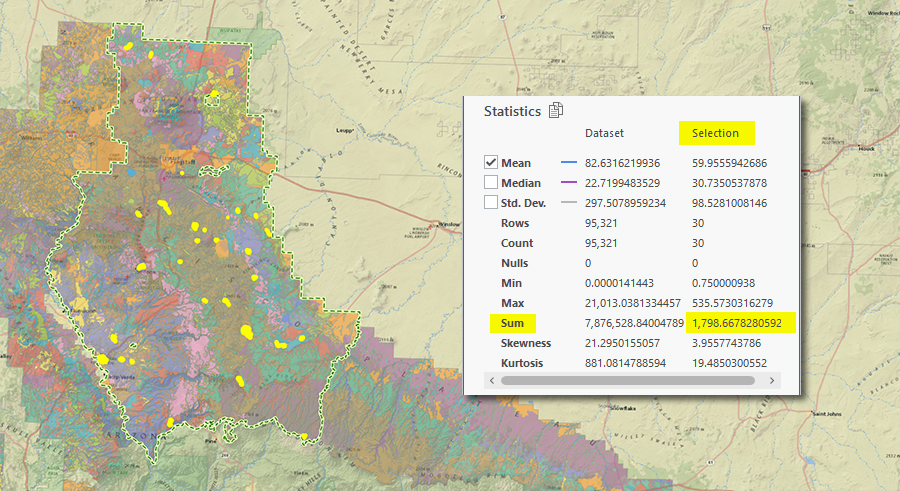Viewport: 900px width, 491px height.
Task: Select Dataset skewness value 21.2950155057
Action: tap(622, 343)
